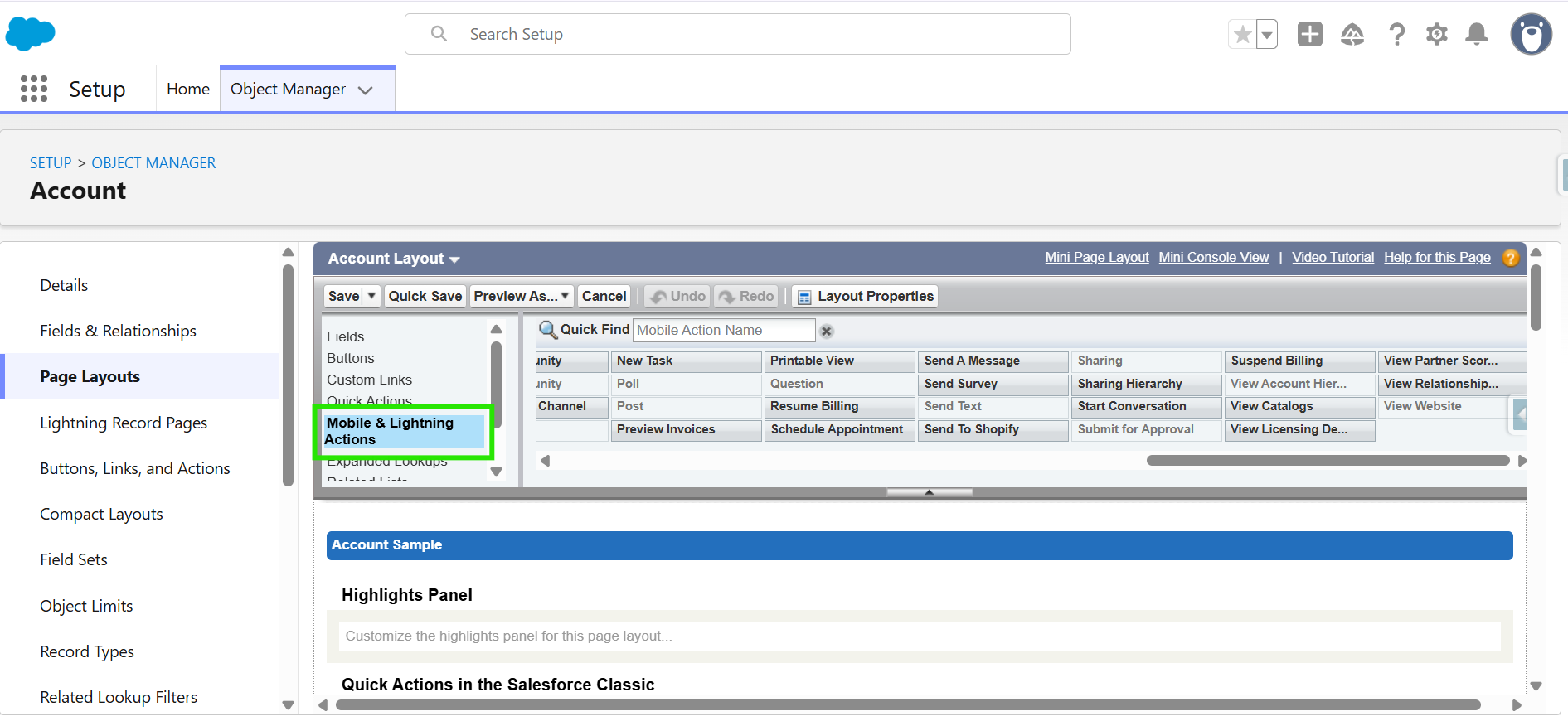
Task: Go to SETUP breadcrumb link
Action: (51, 163)
